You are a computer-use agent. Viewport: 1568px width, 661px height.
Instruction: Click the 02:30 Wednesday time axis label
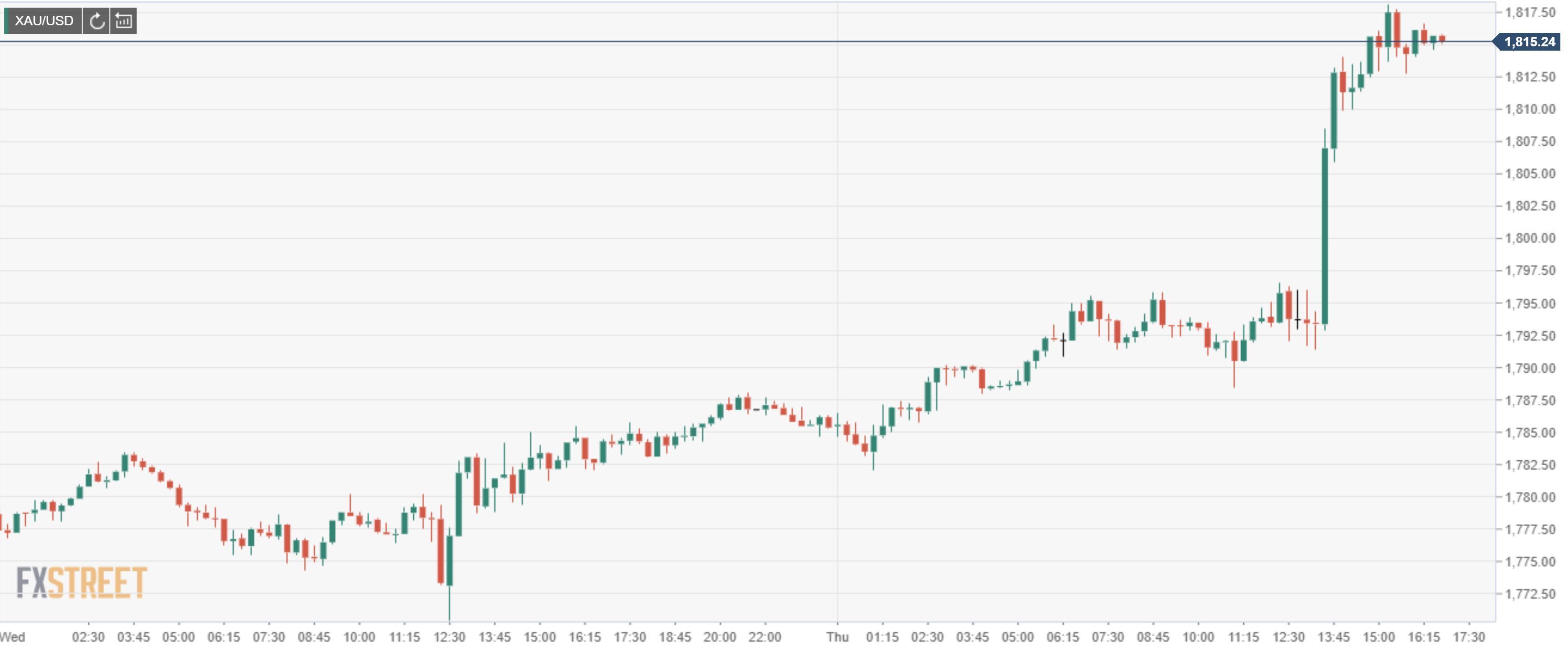click(x=88, y=637)
